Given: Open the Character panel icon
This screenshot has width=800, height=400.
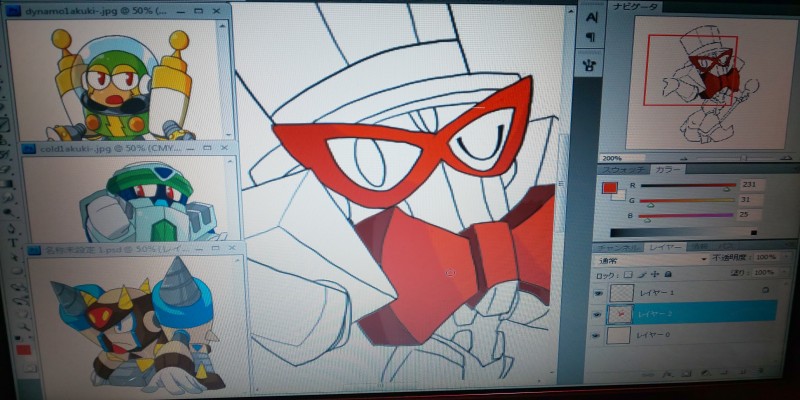Looking at the screenshot, I should (591, 17).
